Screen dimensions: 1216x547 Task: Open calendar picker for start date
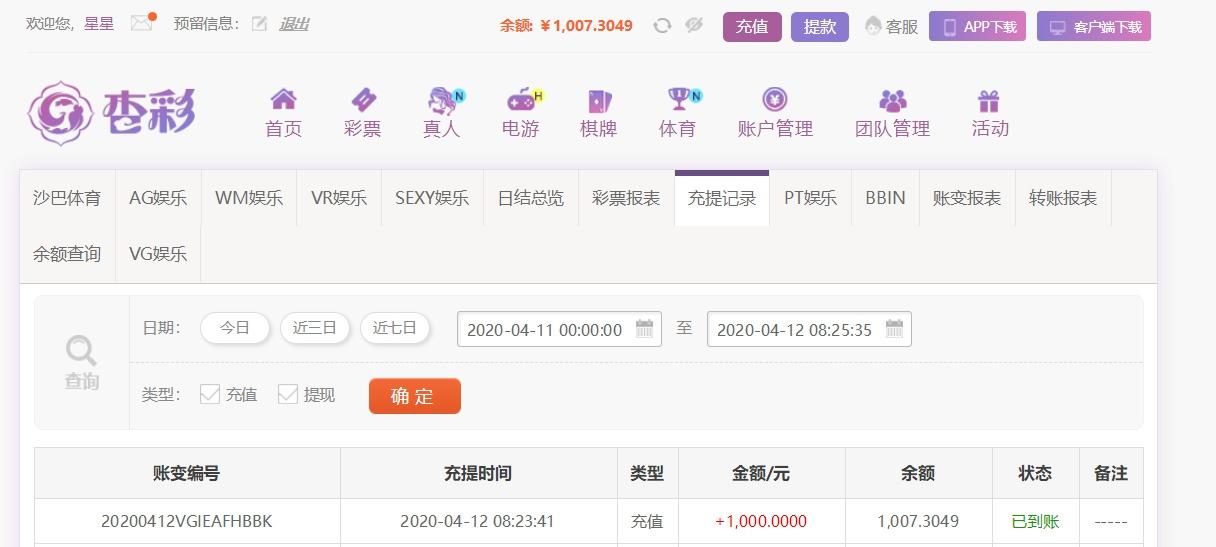(644, 329)
